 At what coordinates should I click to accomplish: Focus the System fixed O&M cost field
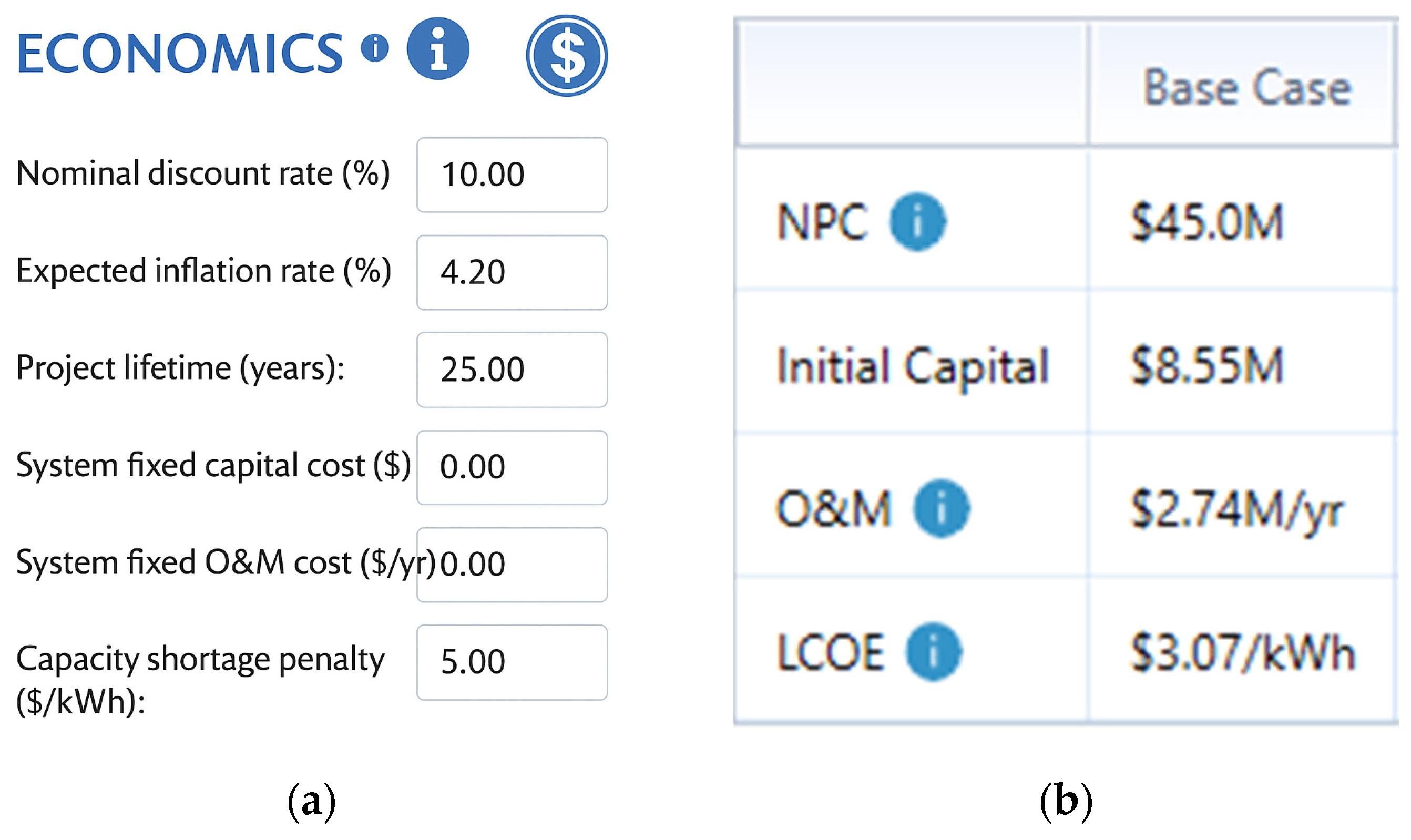point(512,565)
